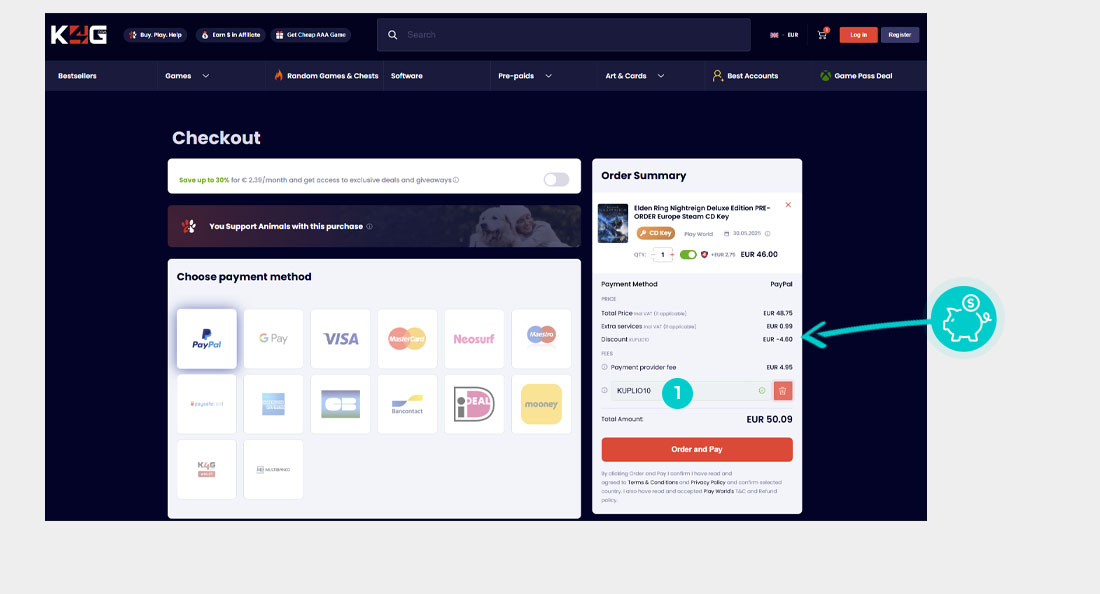Select iDEAL payment option
Screen dimensions: 1100x594
pos(474,404)
